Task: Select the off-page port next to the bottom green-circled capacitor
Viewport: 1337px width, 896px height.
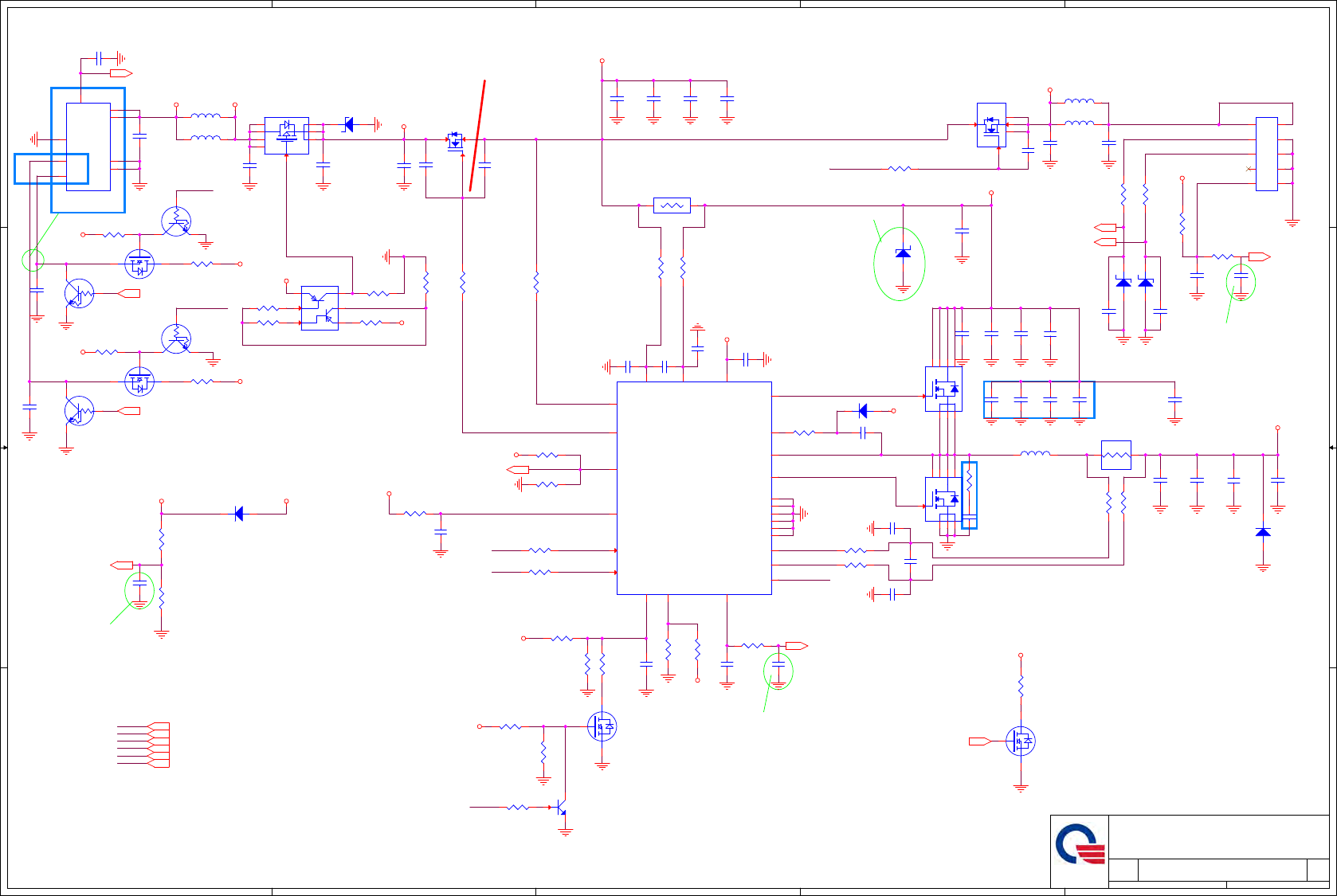Action: click(x=797, y=646)
